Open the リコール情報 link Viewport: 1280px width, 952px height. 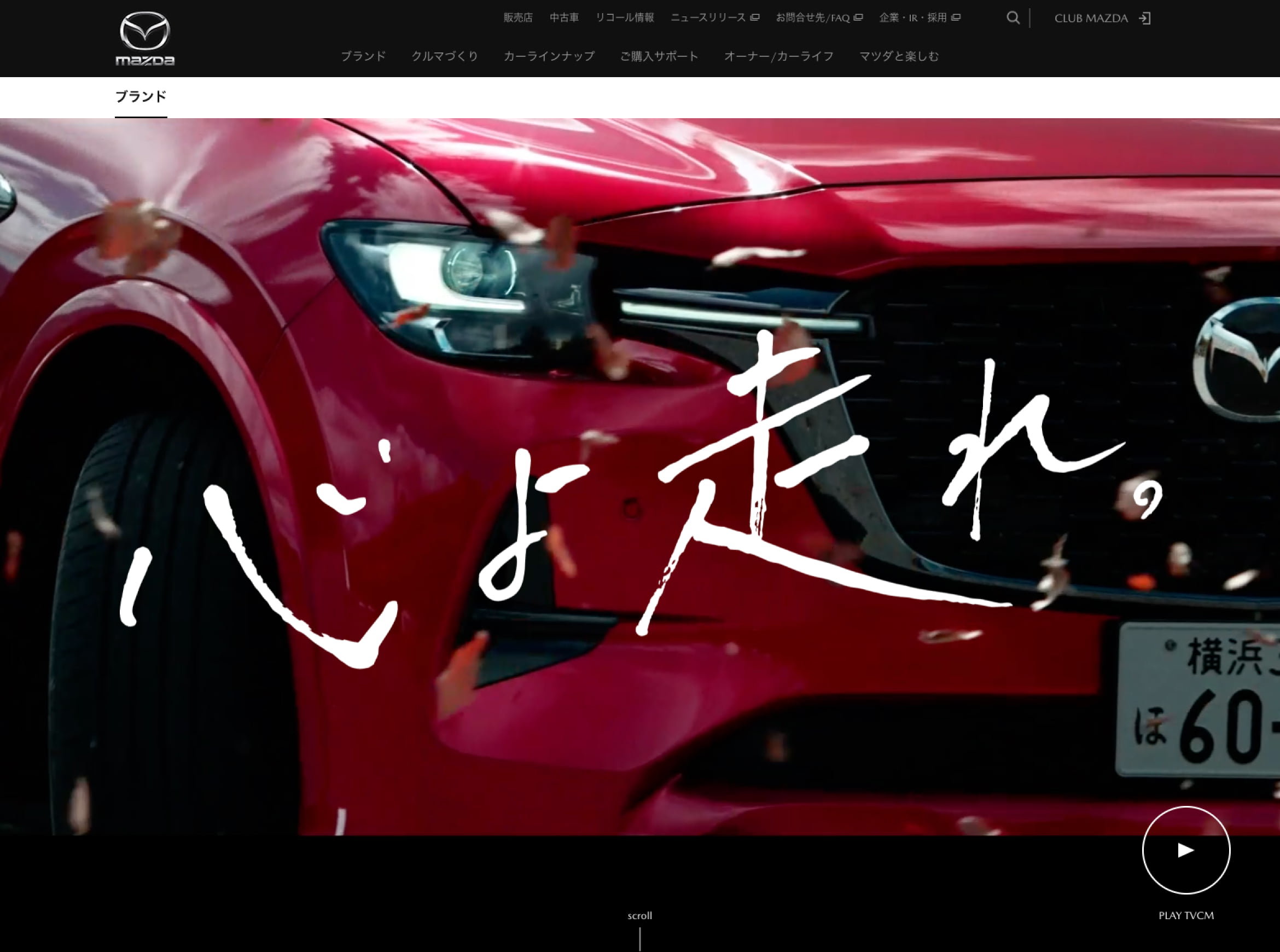(x=625, y=18)
